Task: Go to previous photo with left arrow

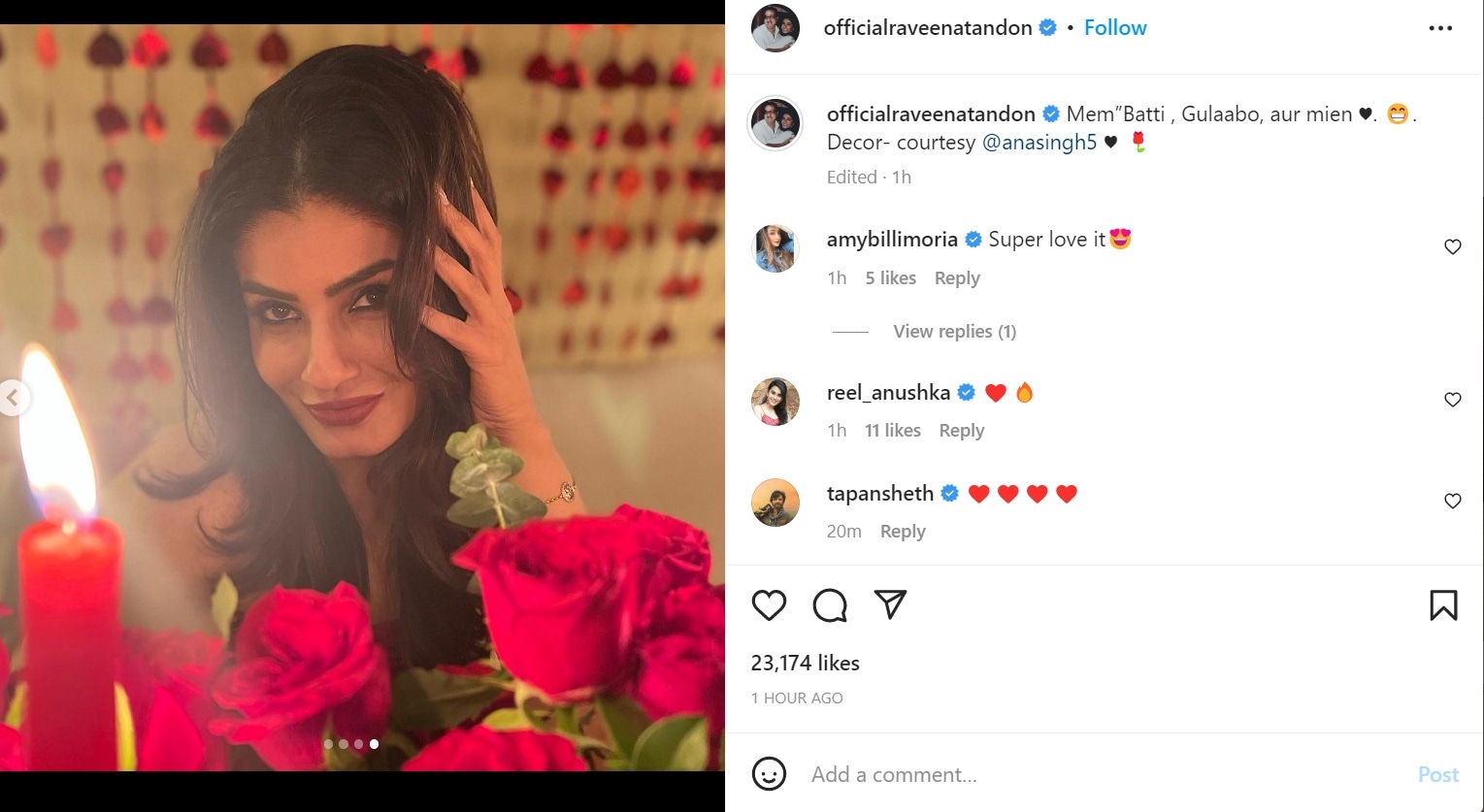Action: pyautogui.click(x=13, y=398)
